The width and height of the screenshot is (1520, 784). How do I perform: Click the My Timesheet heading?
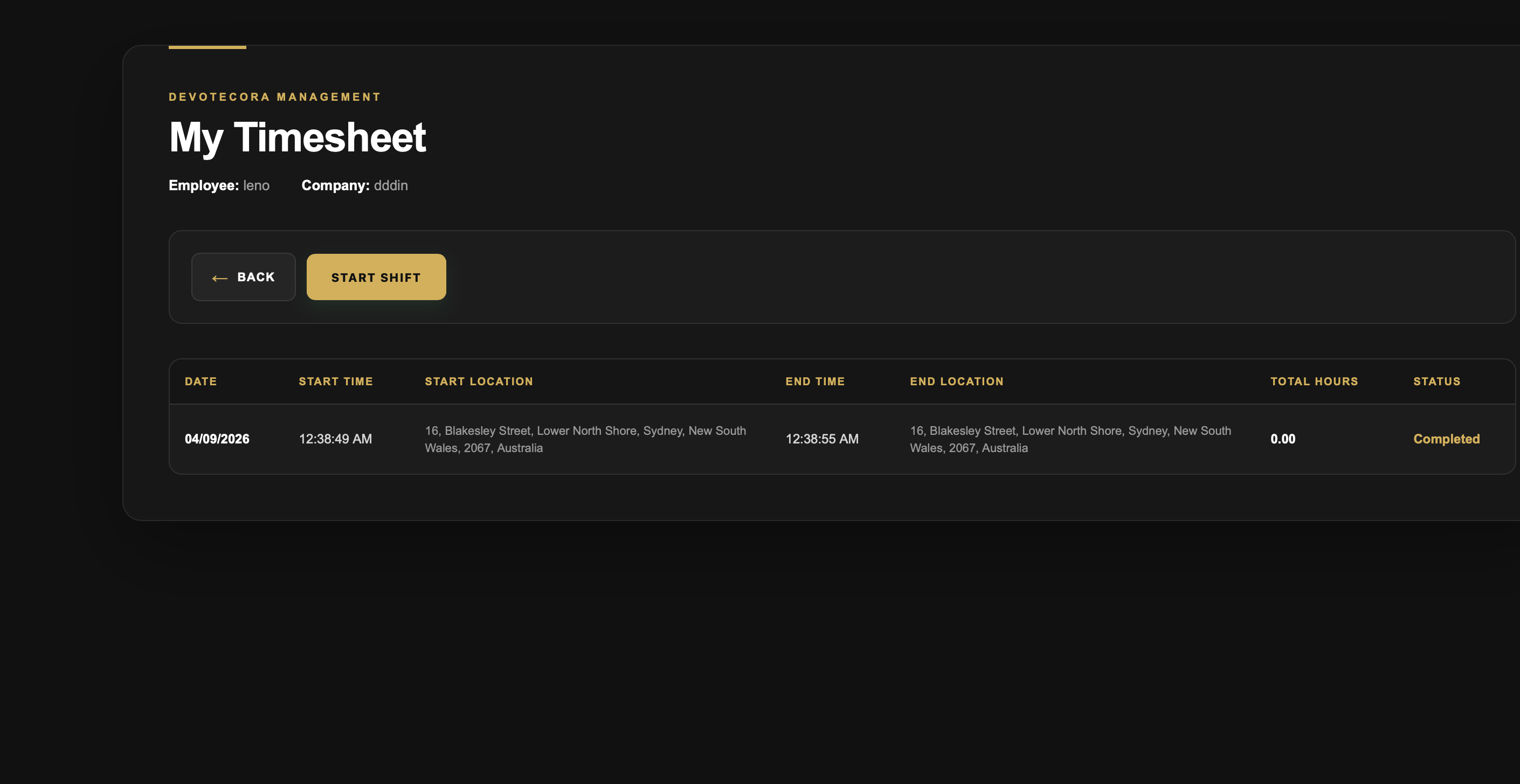point(298,137)
